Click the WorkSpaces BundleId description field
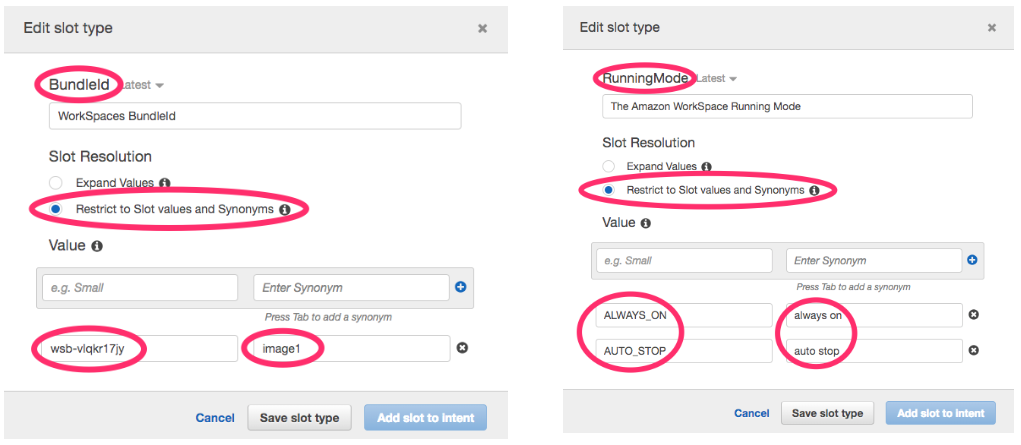The height and width of the screenshot is (445, 1021). [x=254, y=116]
